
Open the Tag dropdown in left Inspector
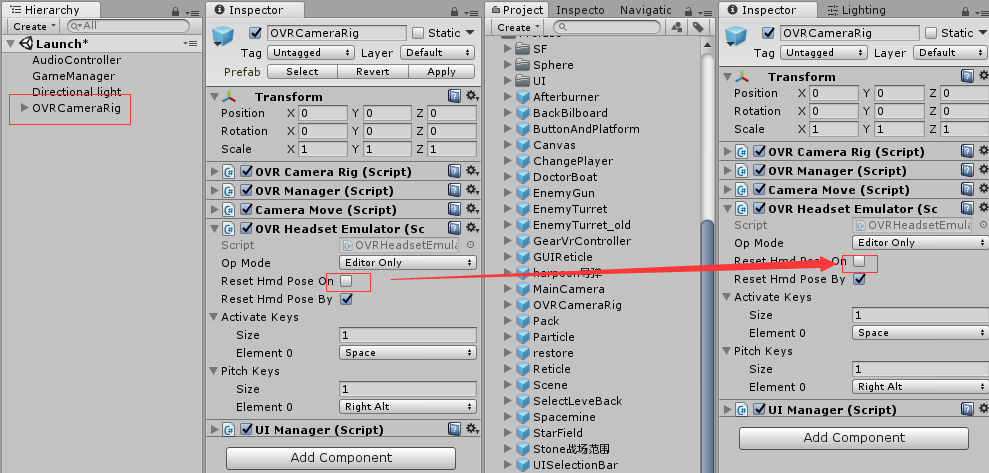pos(311,52)
